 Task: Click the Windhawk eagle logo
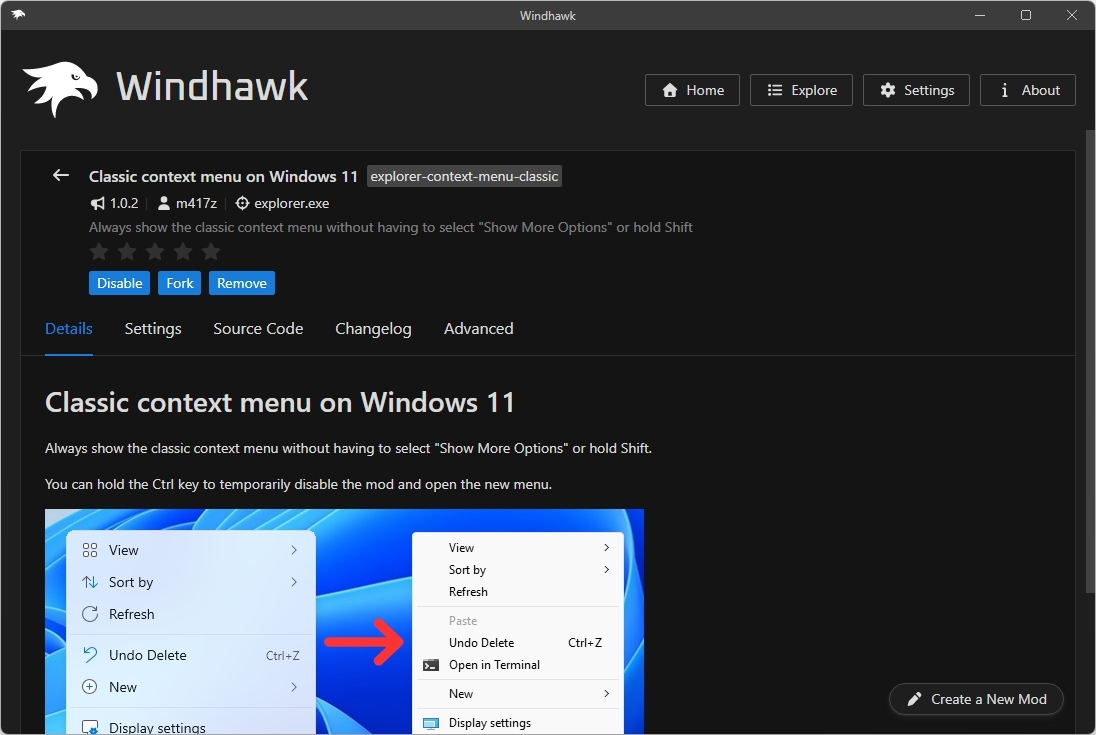[60, 85]
